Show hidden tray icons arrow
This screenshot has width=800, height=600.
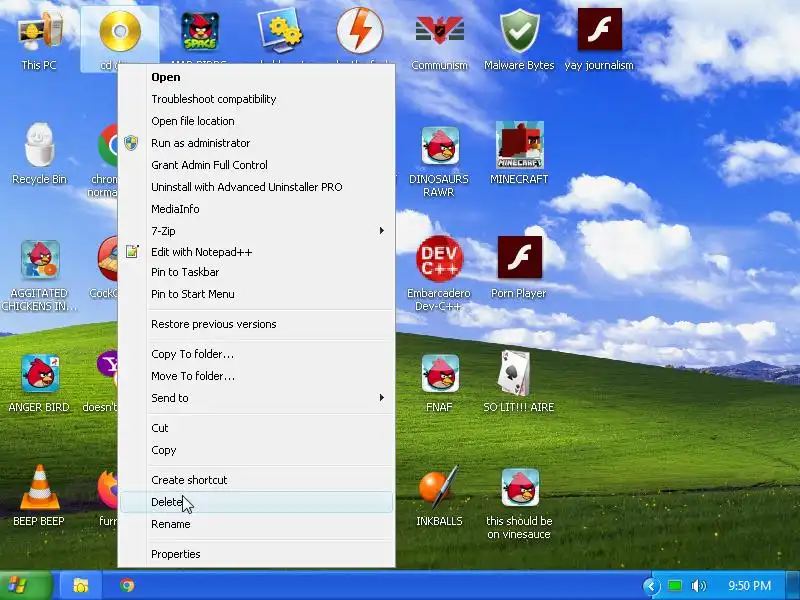(x=652, y=586)
